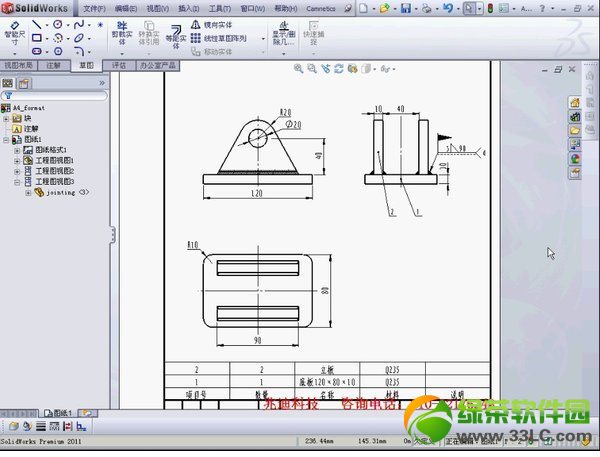This screenshot has height=457, width=600.
Task: Expand the 工程图视图1 tree node
Action: coord(17,160)
